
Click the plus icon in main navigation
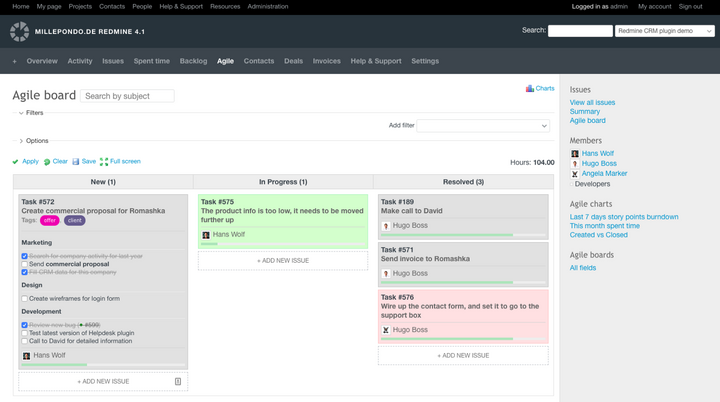pyautogui.click(x=14, y=61)
